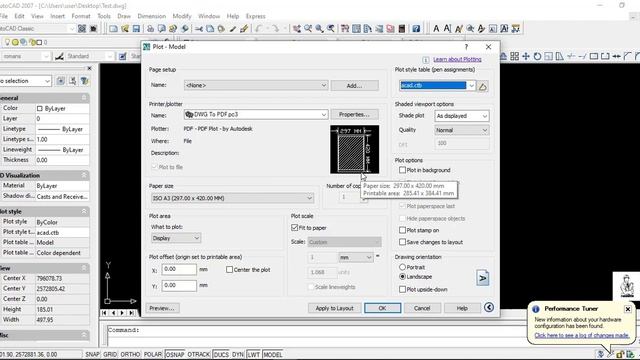Click the log of changes link in Performance Tuner
640x360 pixels.
(582, 336)
